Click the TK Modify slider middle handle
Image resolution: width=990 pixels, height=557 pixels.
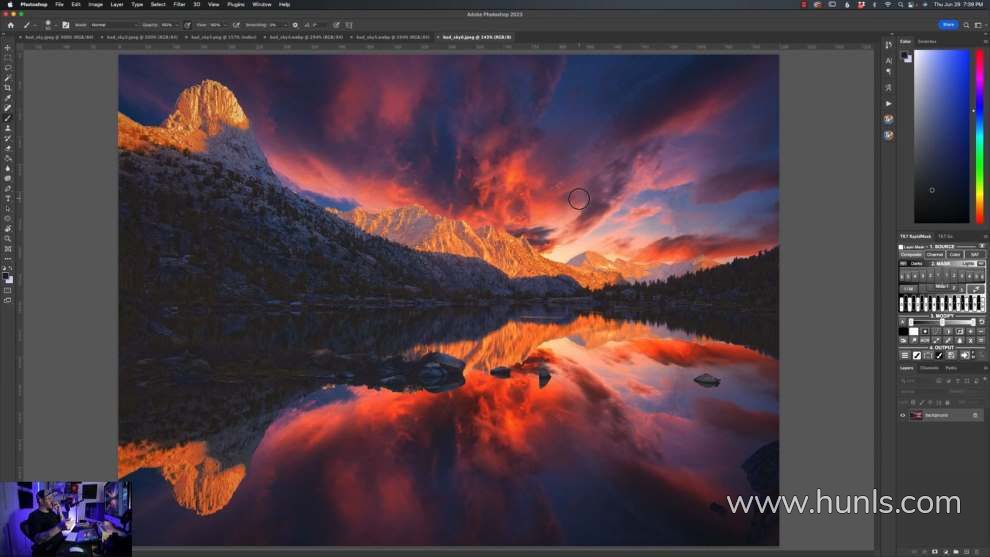(943, 322)
